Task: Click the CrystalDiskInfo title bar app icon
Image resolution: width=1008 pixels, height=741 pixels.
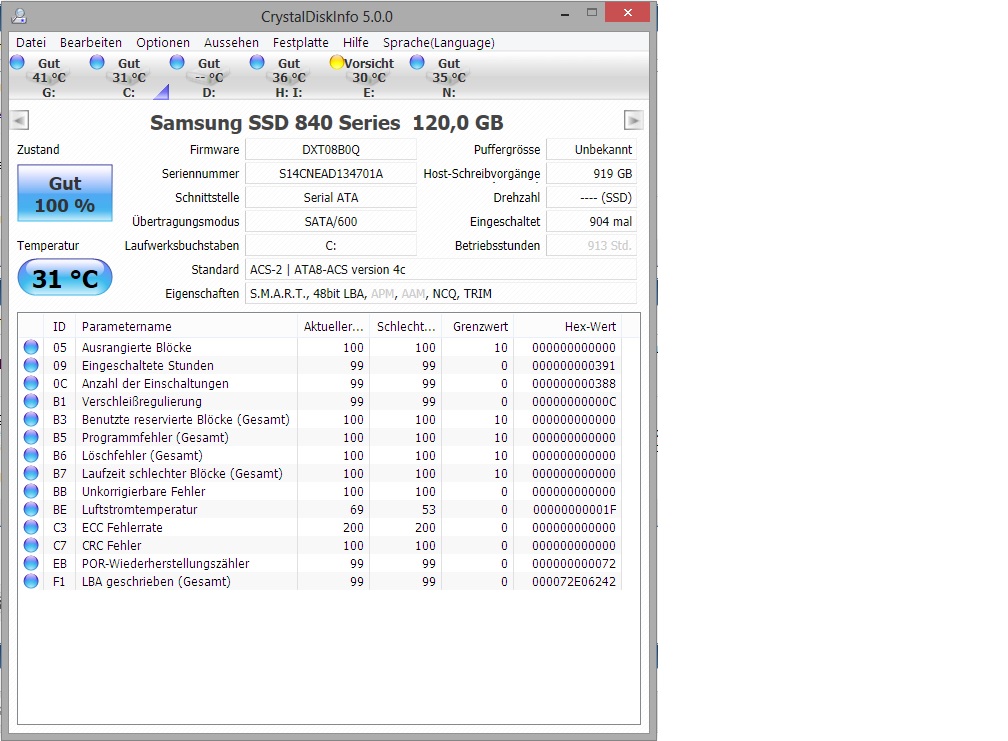Action: coord(19,15)
